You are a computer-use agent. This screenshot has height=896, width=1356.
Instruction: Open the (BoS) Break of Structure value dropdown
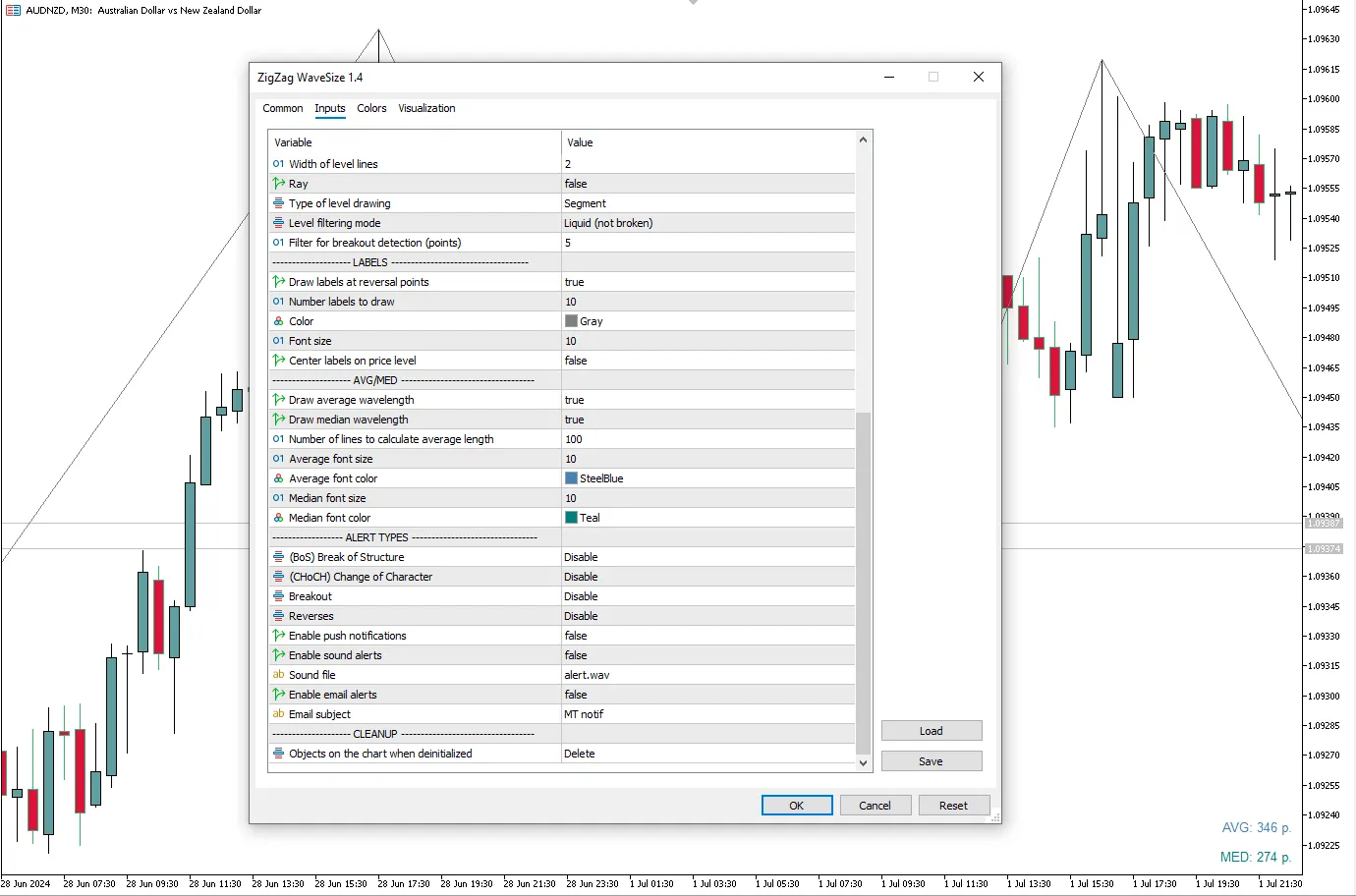[707, 557]
